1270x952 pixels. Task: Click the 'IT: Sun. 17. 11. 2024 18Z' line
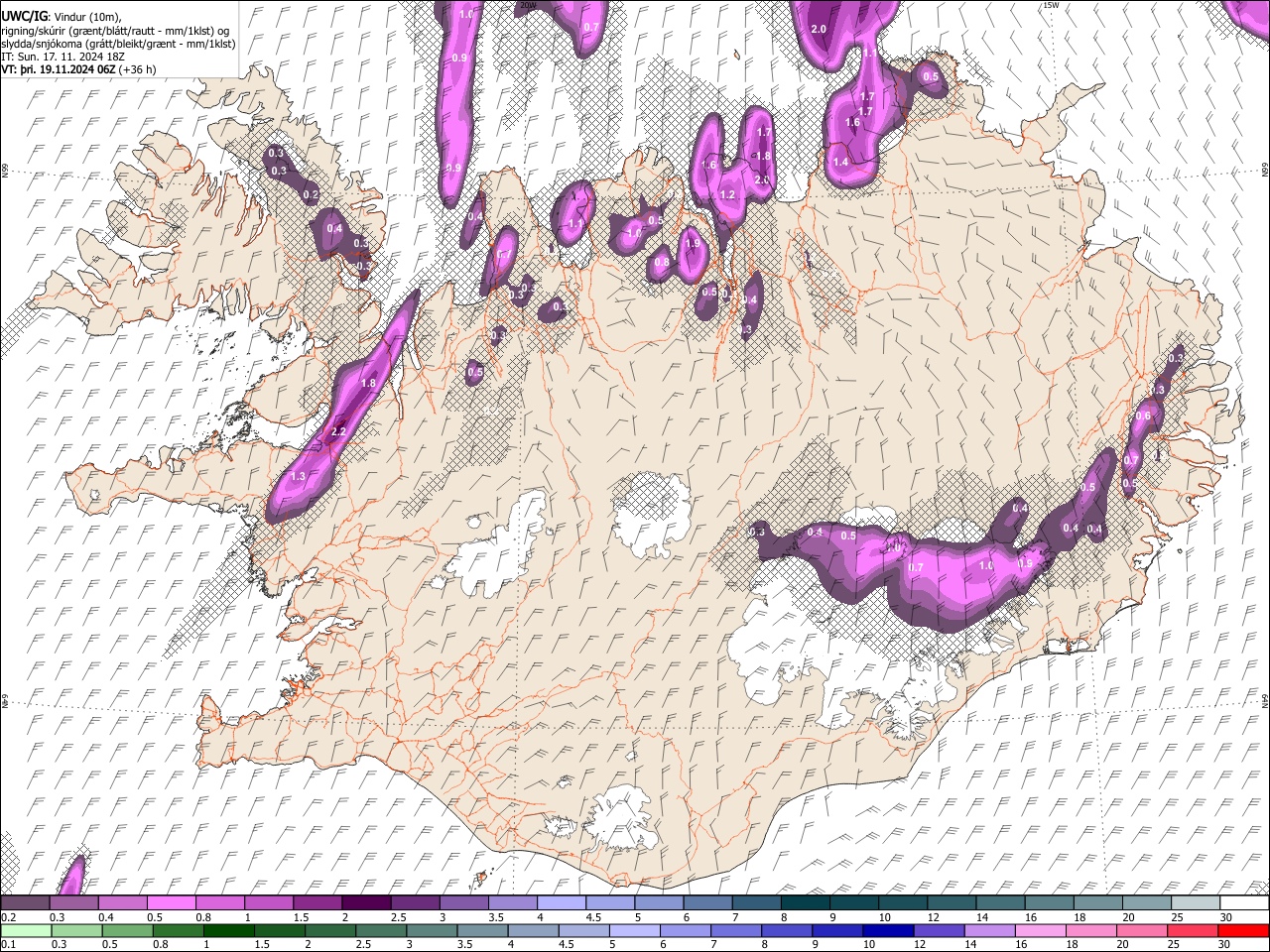63,57
